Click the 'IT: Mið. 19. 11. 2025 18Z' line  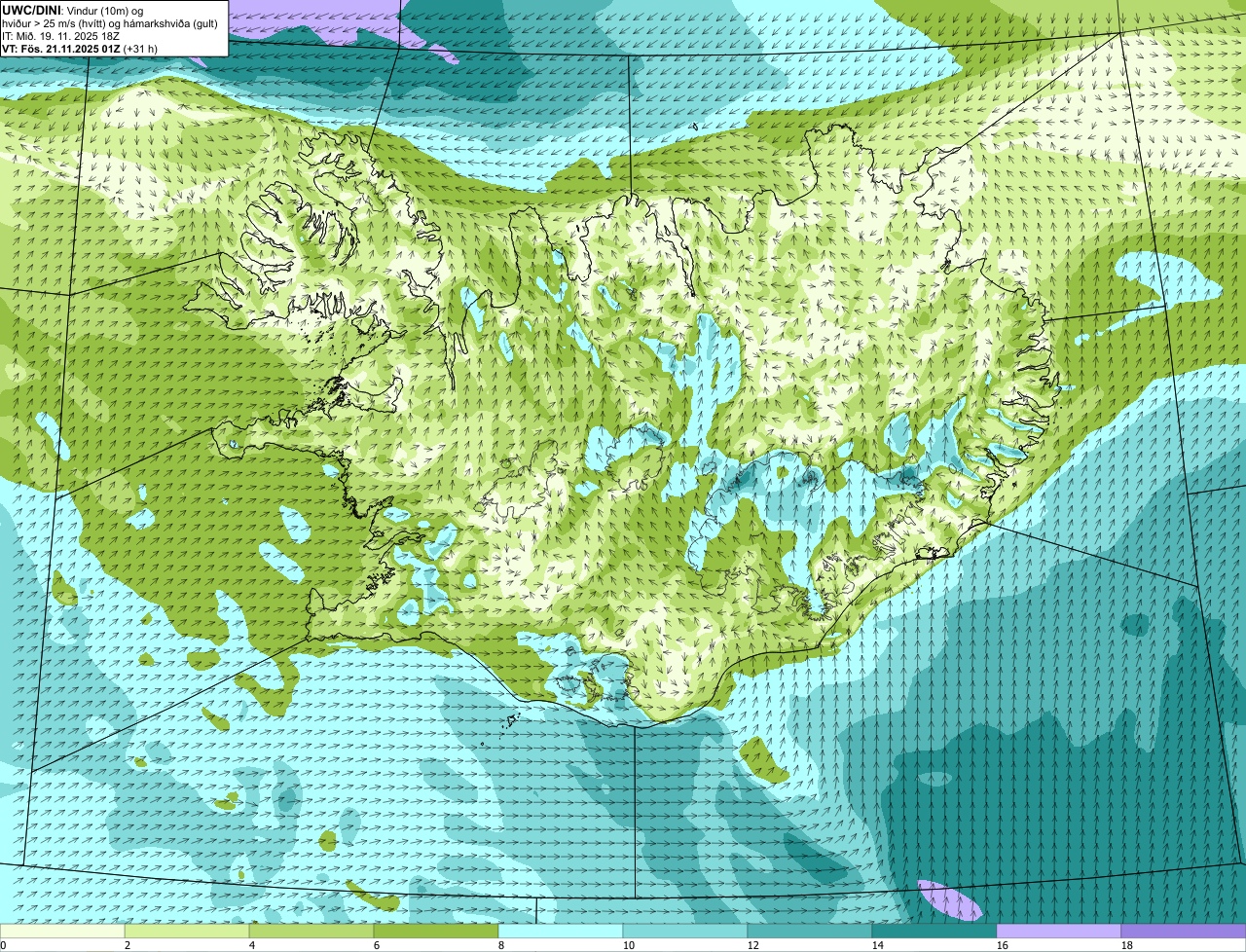(60, 35)
